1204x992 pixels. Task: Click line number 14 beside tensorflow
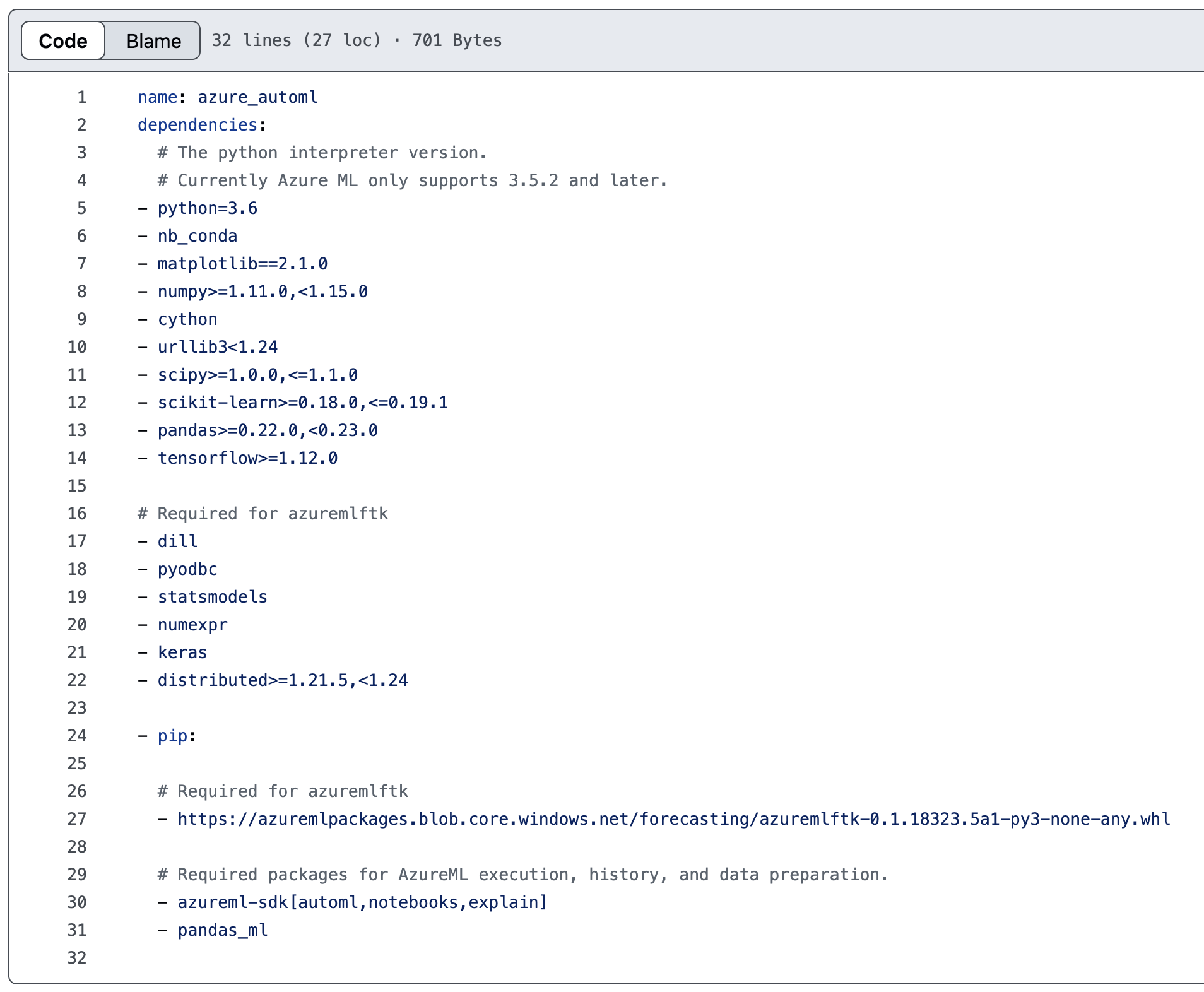coord(77,458)
